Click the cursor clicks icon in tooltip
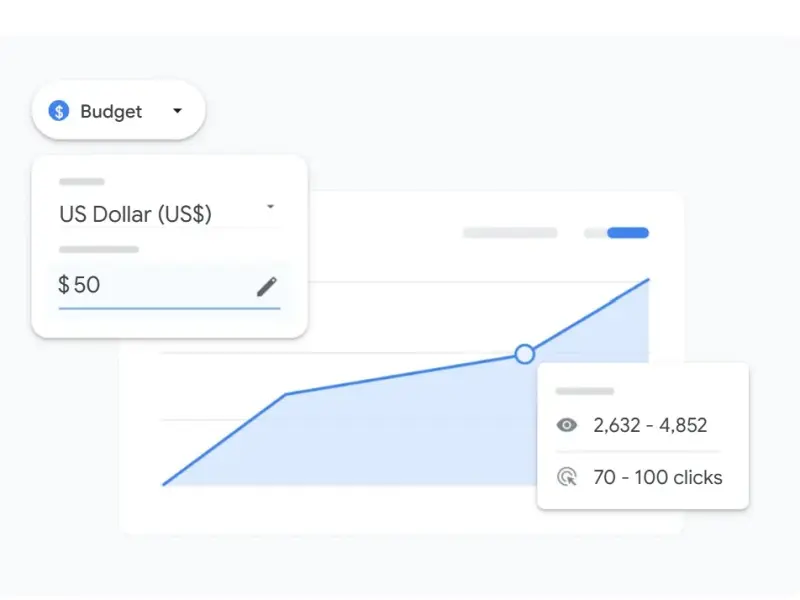Screen dimensions: 800x600 (x=567, y=477)
